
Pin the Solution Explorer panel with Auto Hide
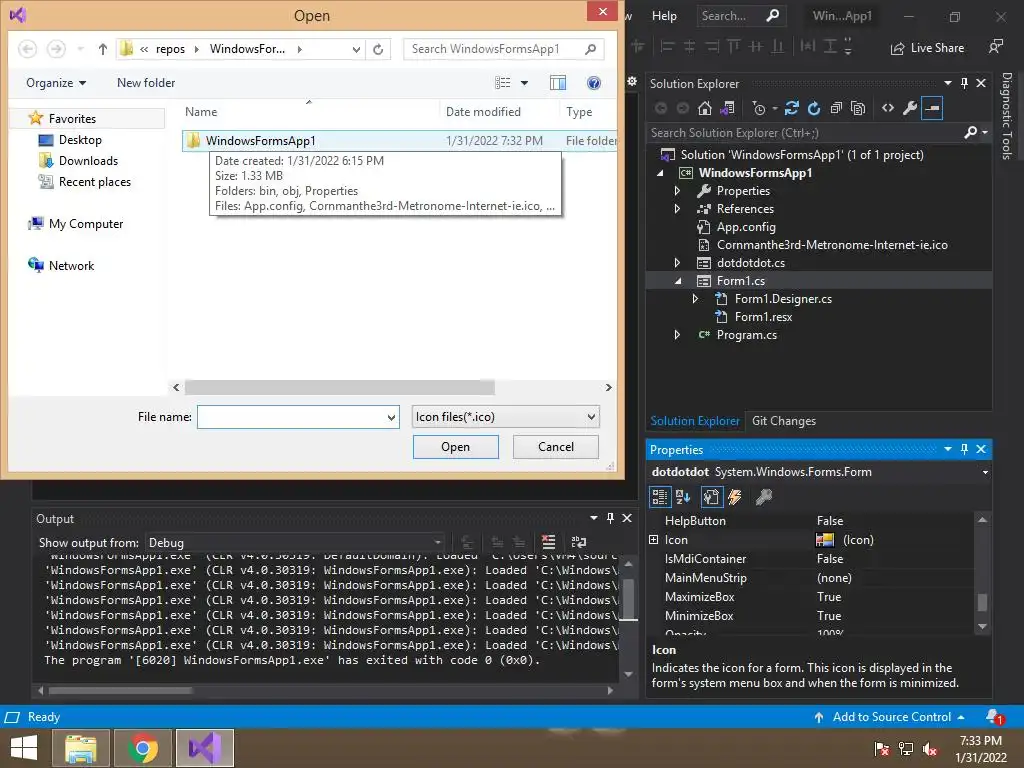click(965, 83)
